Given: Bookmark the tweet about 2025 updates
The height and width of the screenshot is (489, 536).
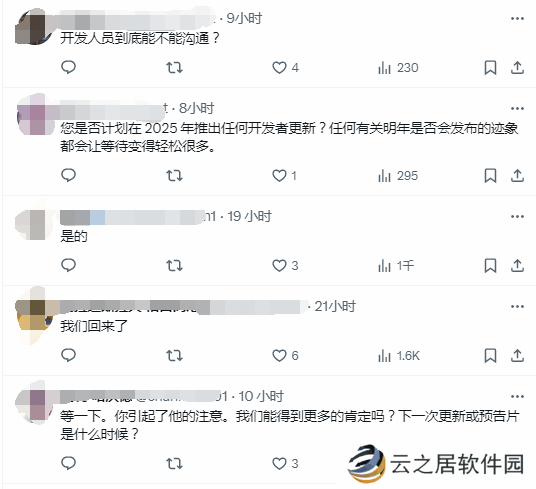Looking at the screenshot, I should [x=491, y=176].
